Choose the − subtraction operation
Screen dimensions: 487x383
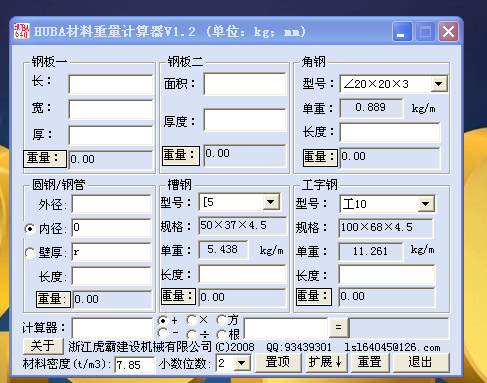click(x=163, y=332)
